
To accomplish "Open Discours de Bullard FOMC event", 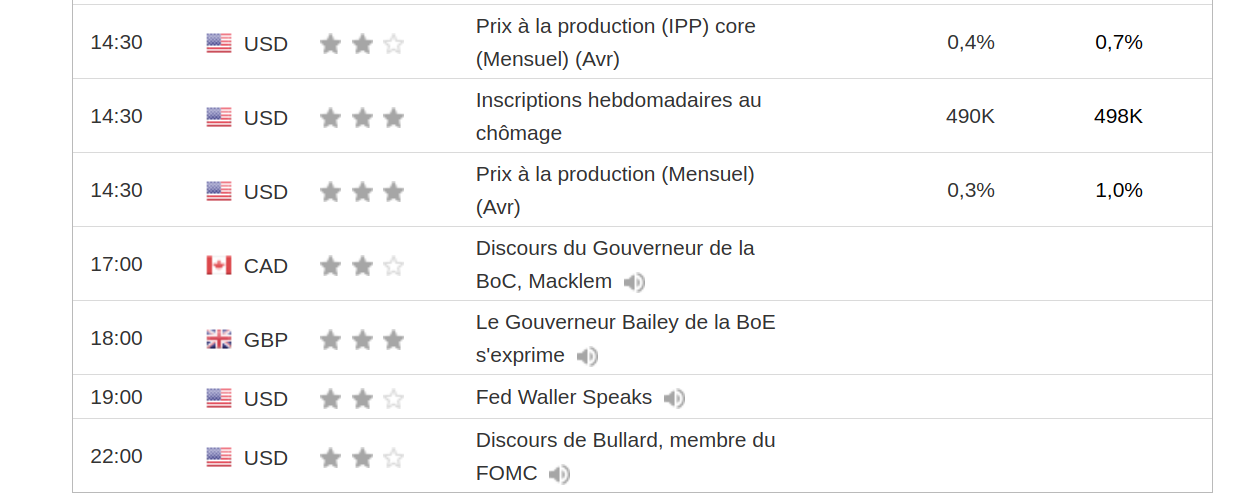I will click(x=625, y=440).
